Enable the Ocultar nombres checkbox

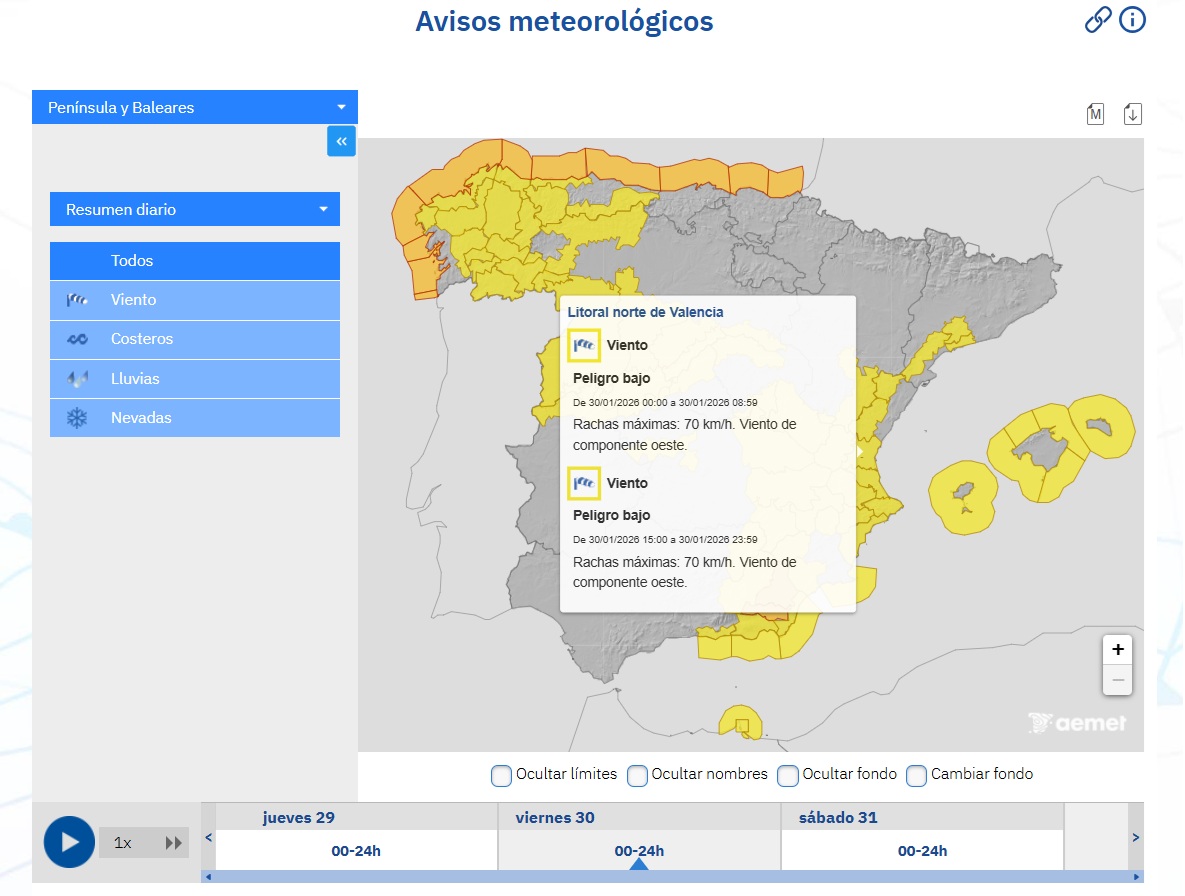[x=637, y=775]
